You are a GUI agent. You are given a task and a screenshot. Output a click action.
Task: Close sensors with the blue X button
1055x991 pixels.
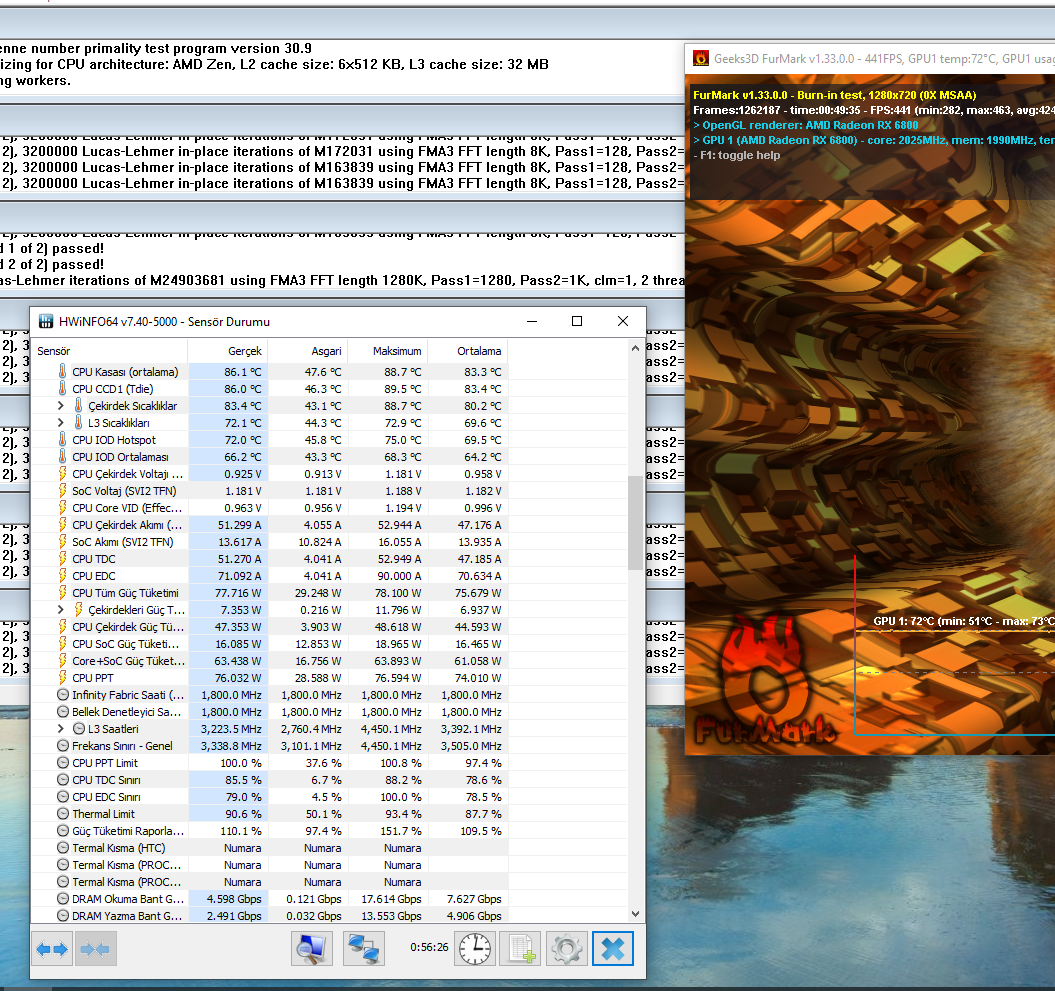click(612, 949)
